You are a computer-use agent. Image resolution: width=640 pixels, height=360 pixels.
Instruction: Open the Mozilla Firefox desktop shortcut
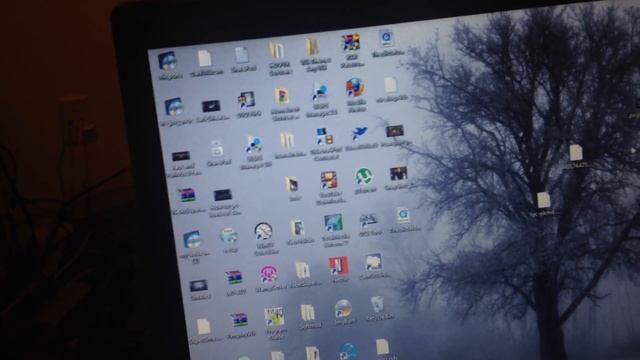click(x=355, y=87)
